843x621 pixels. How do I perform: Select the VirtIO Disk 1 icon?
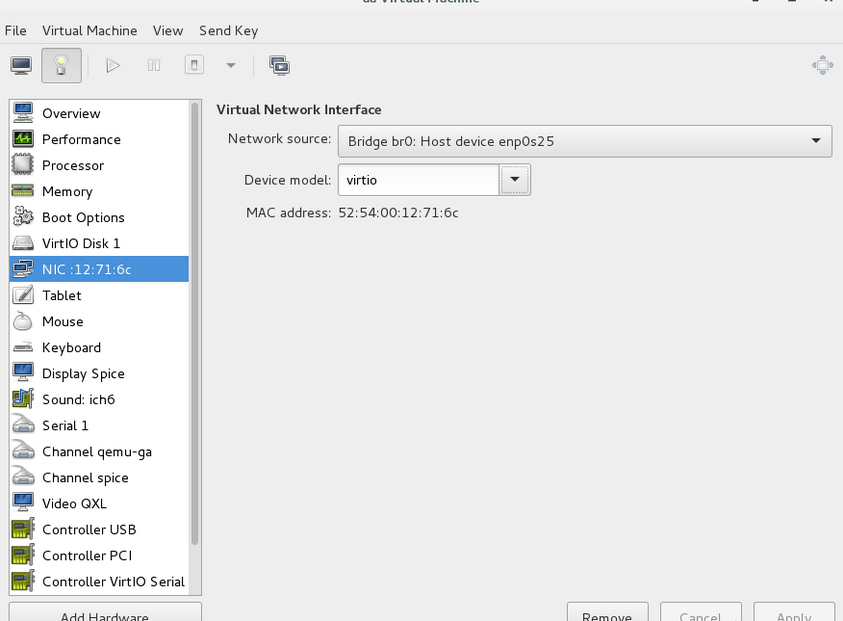[x=23, y=243]
